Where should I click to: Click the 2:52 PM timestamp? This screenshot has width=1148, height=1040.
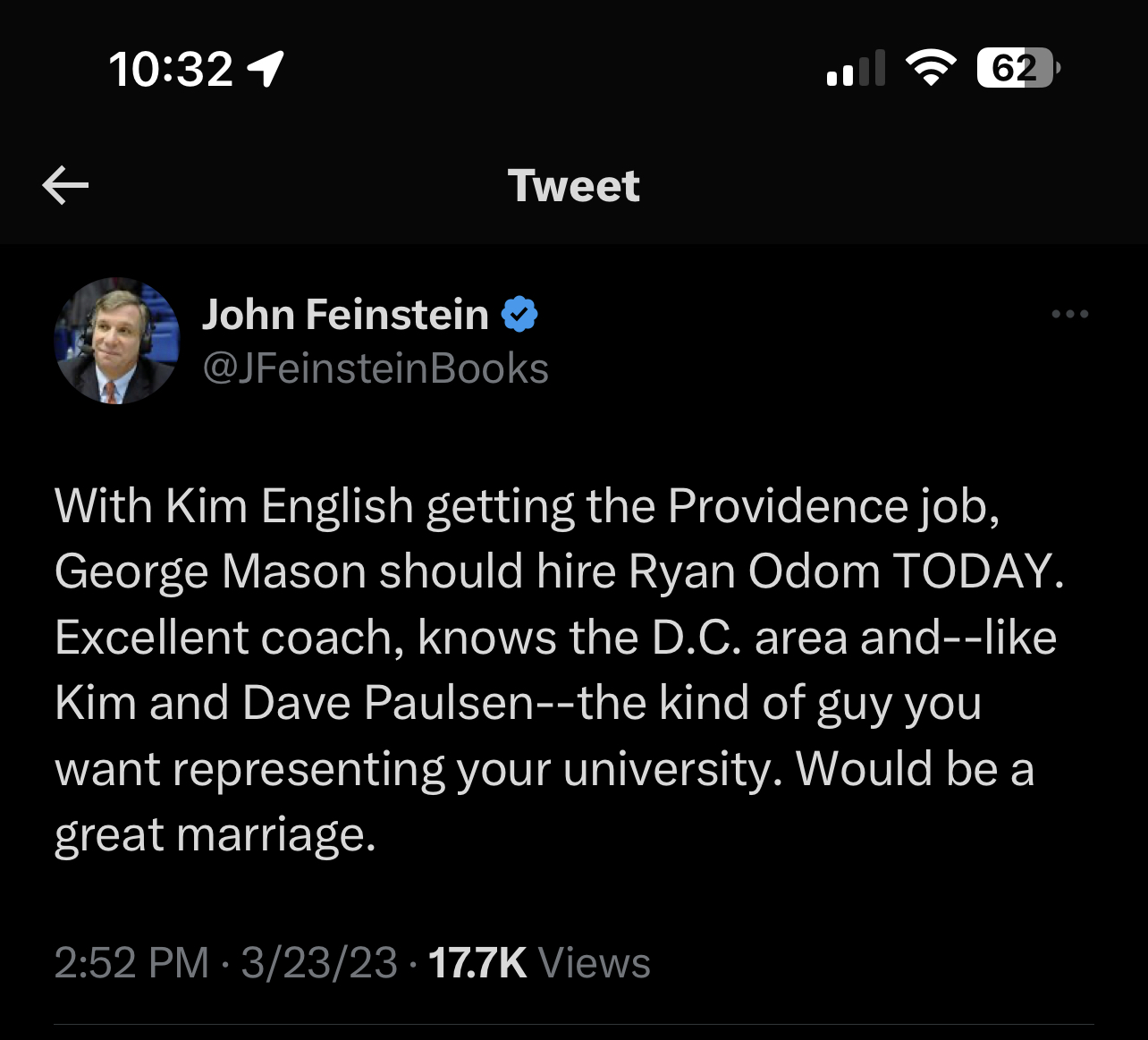pos(131,963)
